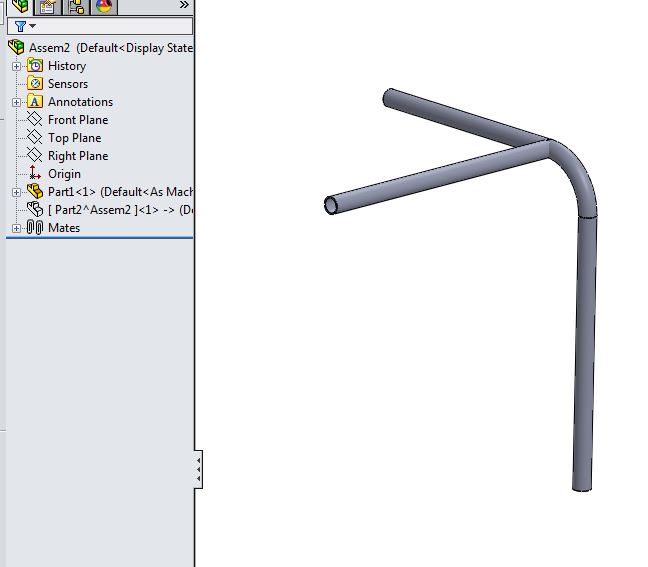The width and height of the screenshot is (648, 567).
Task: Select the Sensors folder icon
Action: click(36, 84)
